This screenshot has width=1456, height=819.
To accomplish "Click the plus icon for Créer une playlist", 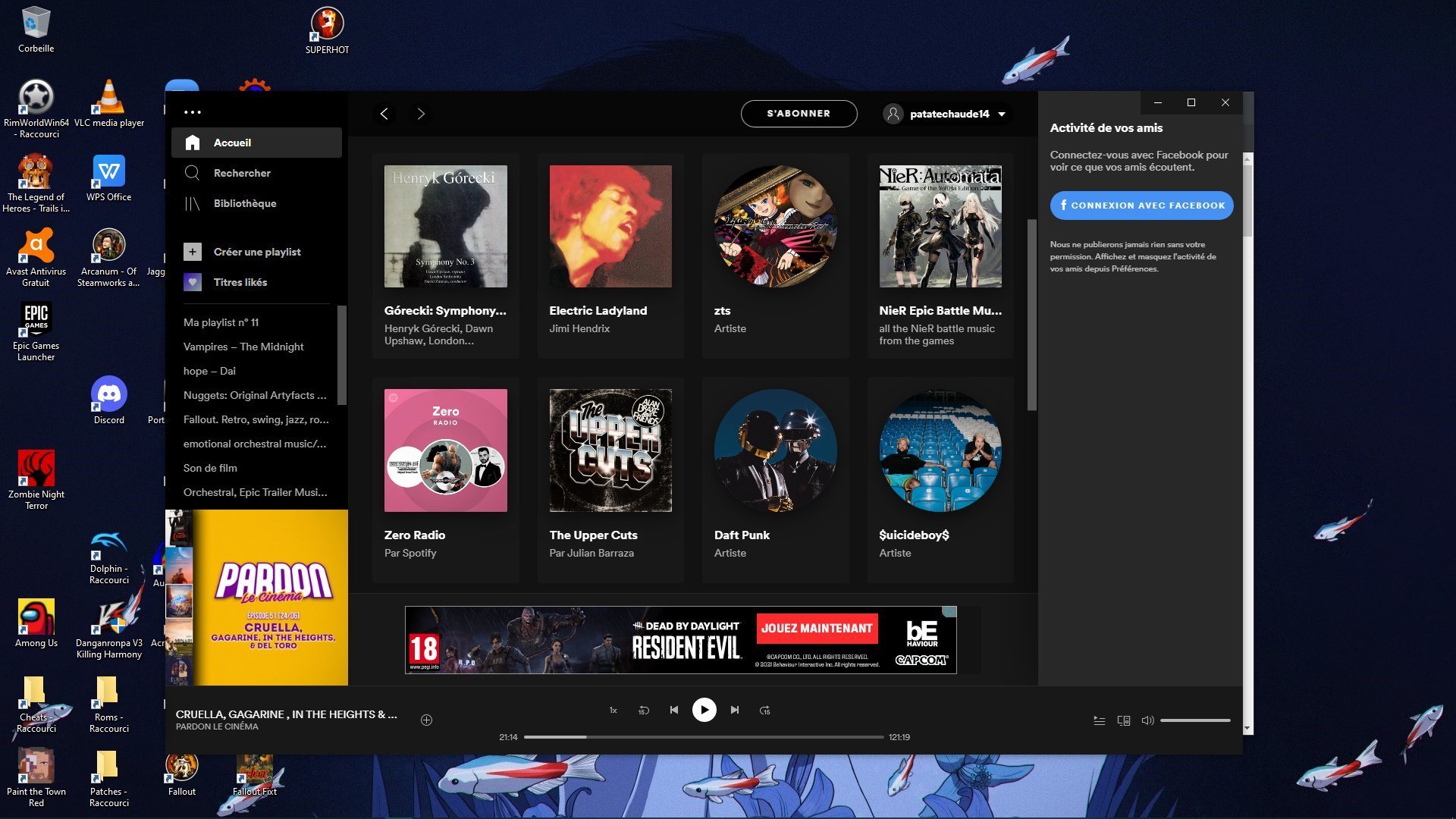I will [193, 252].
